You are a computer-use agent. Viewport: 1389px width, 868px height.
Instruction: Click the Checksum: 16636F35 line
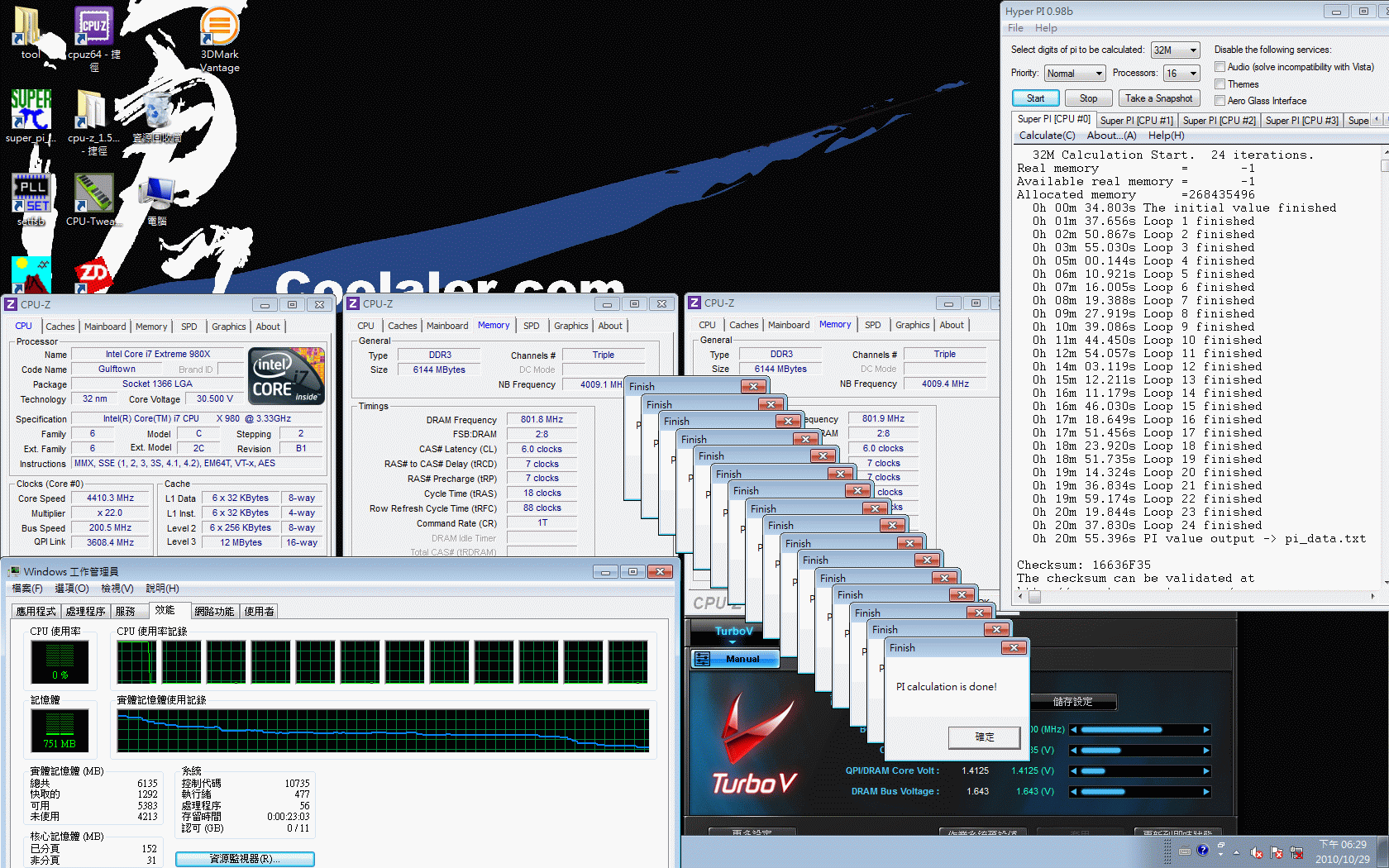[1083, 565]
